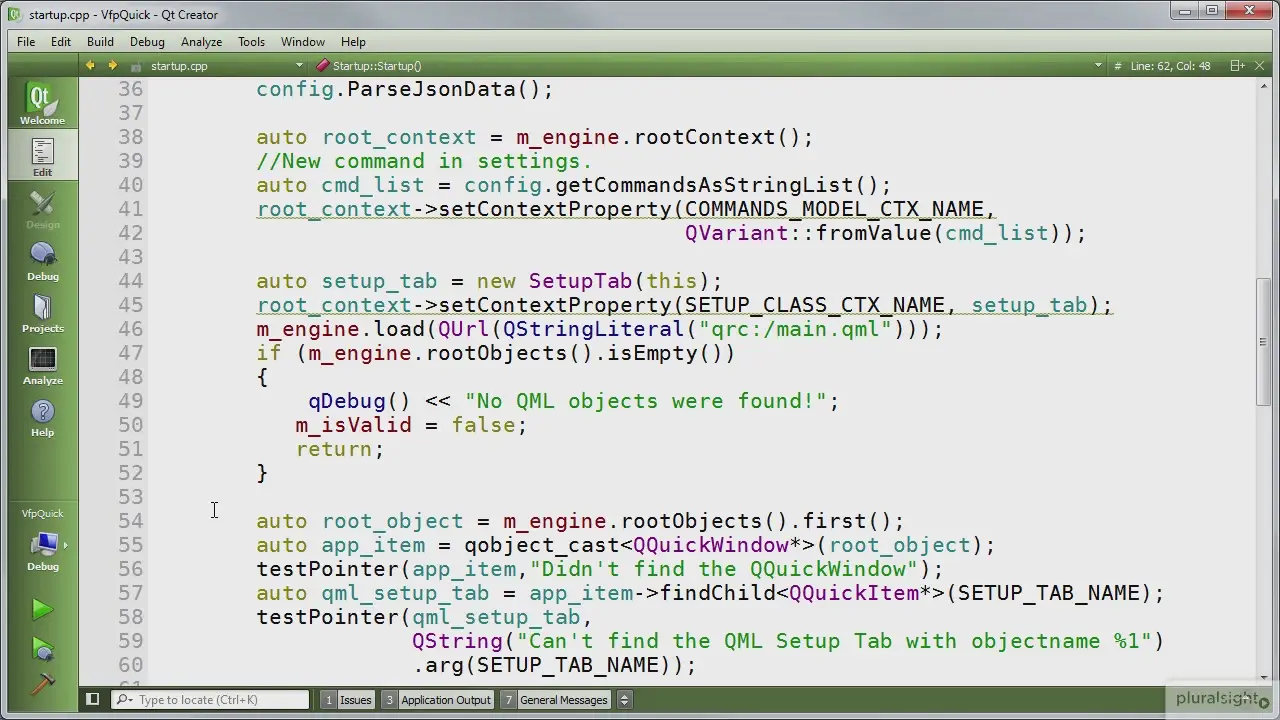
Task: Show the General Messages pane
Action: click(556, 699)
